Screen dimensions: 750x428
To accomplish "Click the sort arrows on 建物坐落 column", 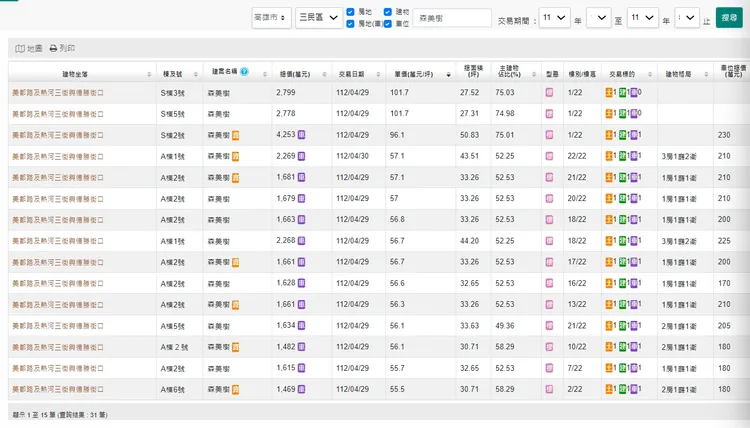I will (150, 74).
